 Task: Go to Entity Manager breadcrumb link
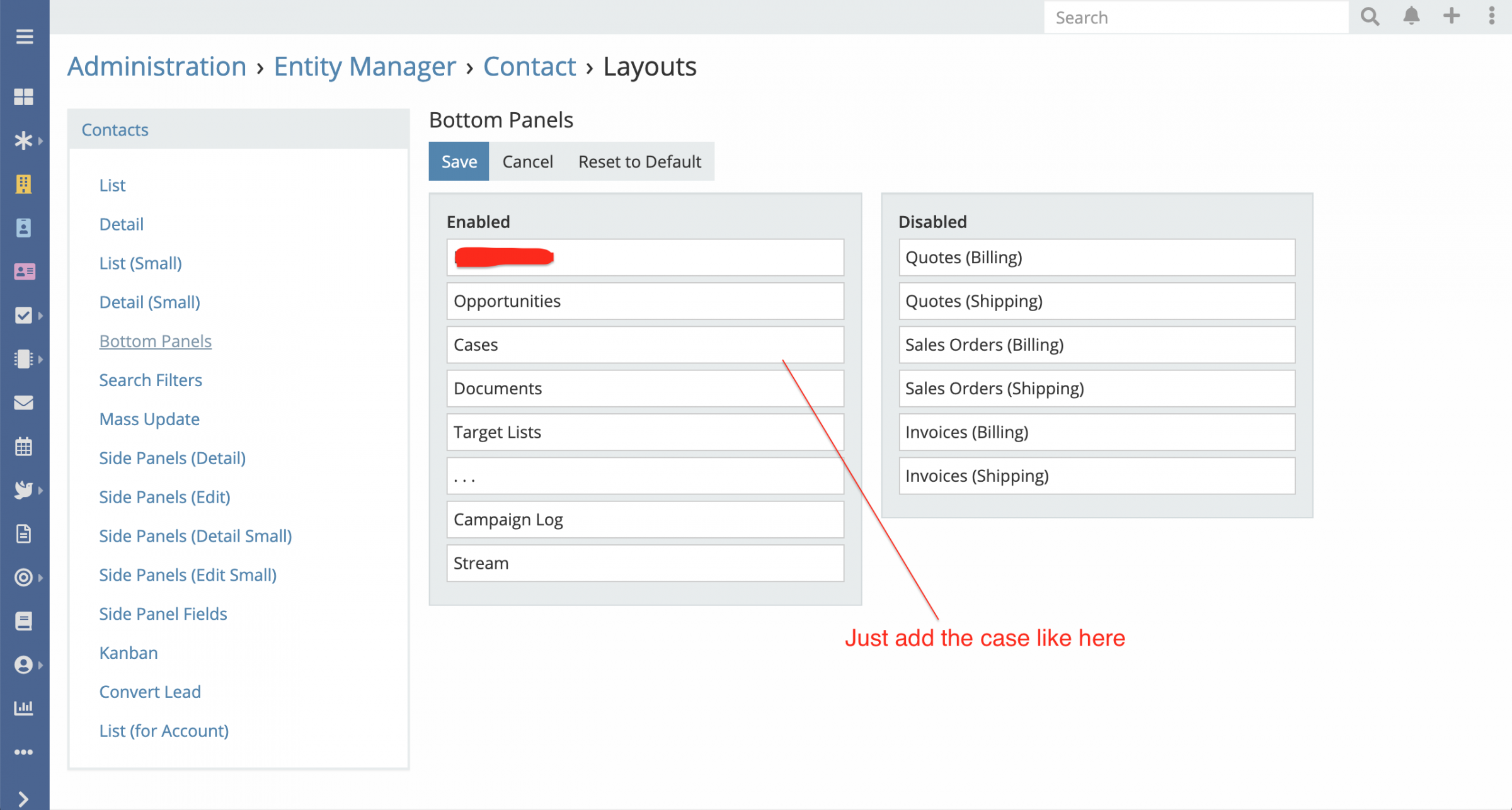[x=365, y=67]
